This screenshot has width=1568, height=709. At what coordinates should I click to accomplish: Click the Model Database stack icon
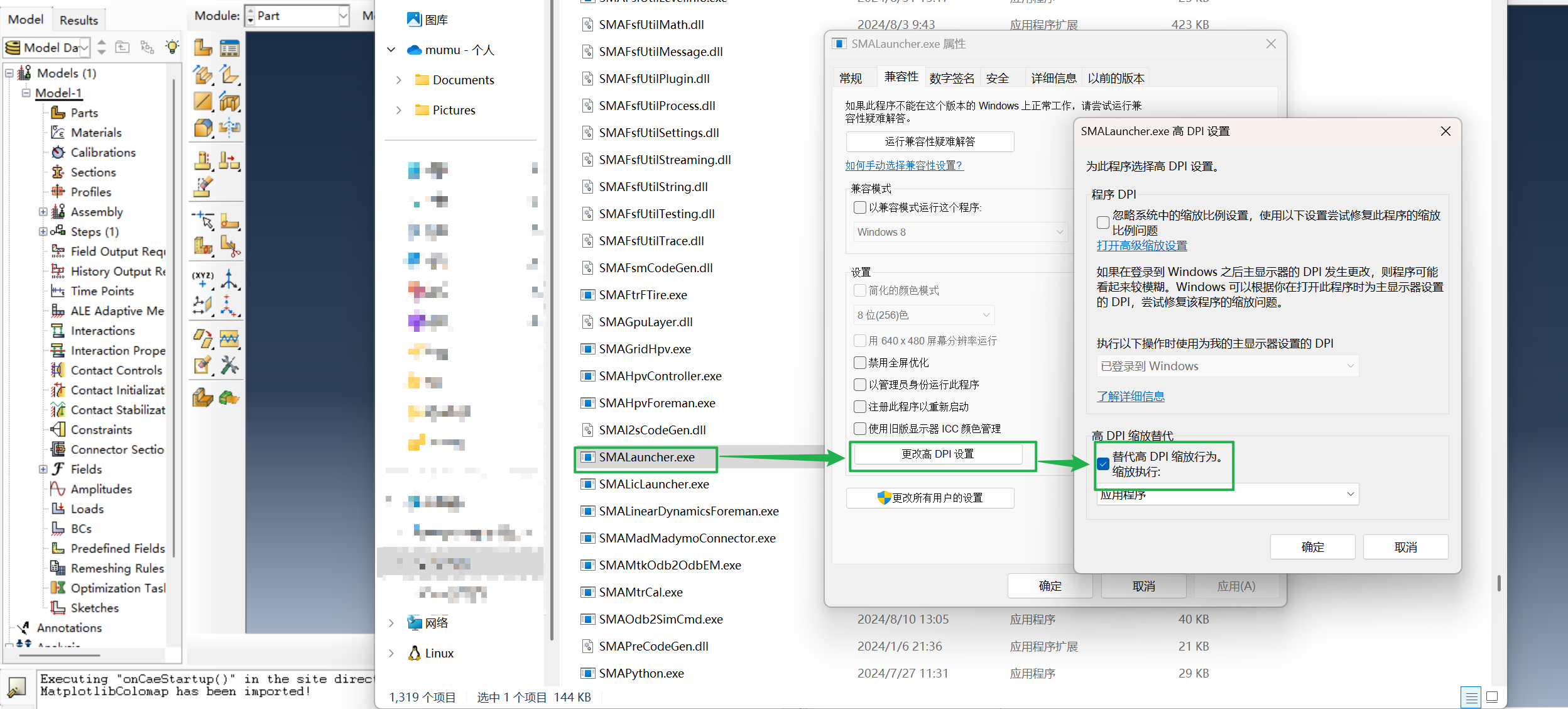13,48
